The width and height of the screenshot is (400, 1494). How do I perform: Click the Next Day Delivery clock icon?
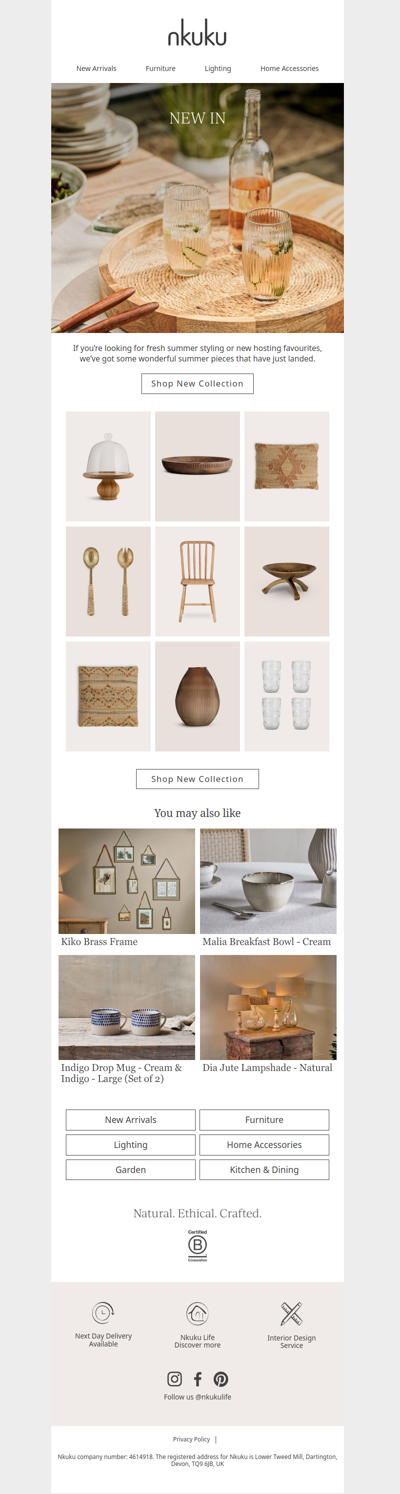click(103, 1313)
